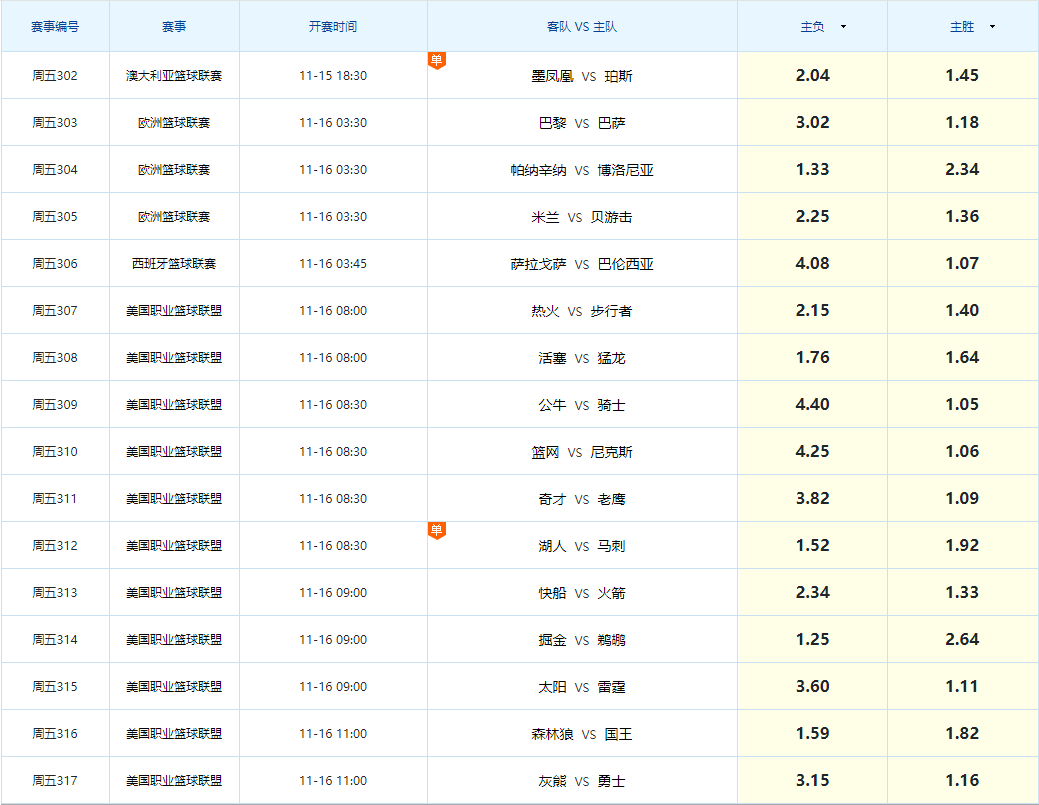The image size is (1039, 805).
Task: Pick 主胜 odds 1.33 for 快船 vs 火箭
Action: coord(962,593)
